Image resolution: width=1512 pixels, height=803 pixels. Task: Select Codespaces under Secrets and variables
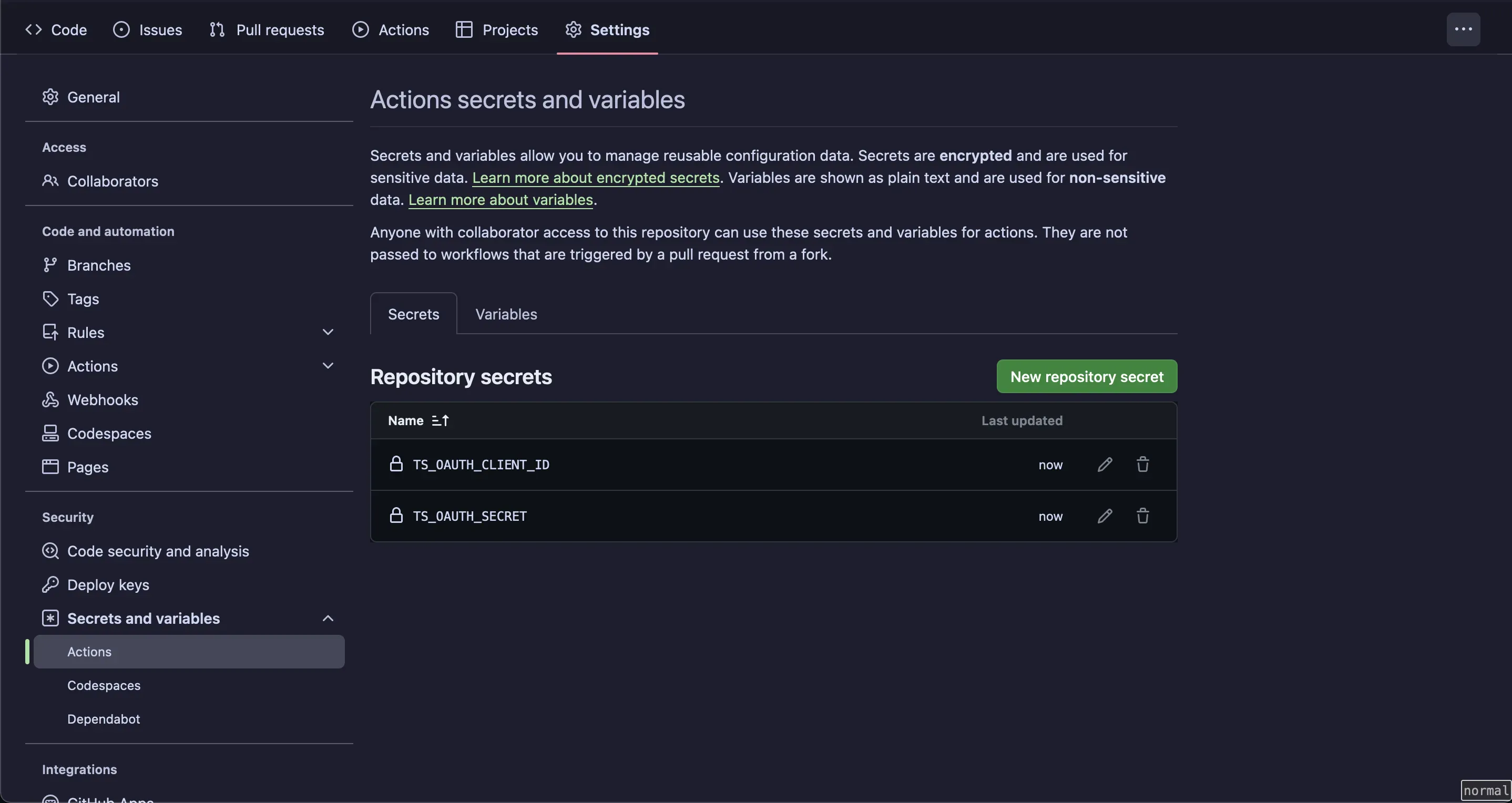pos(103,686)
